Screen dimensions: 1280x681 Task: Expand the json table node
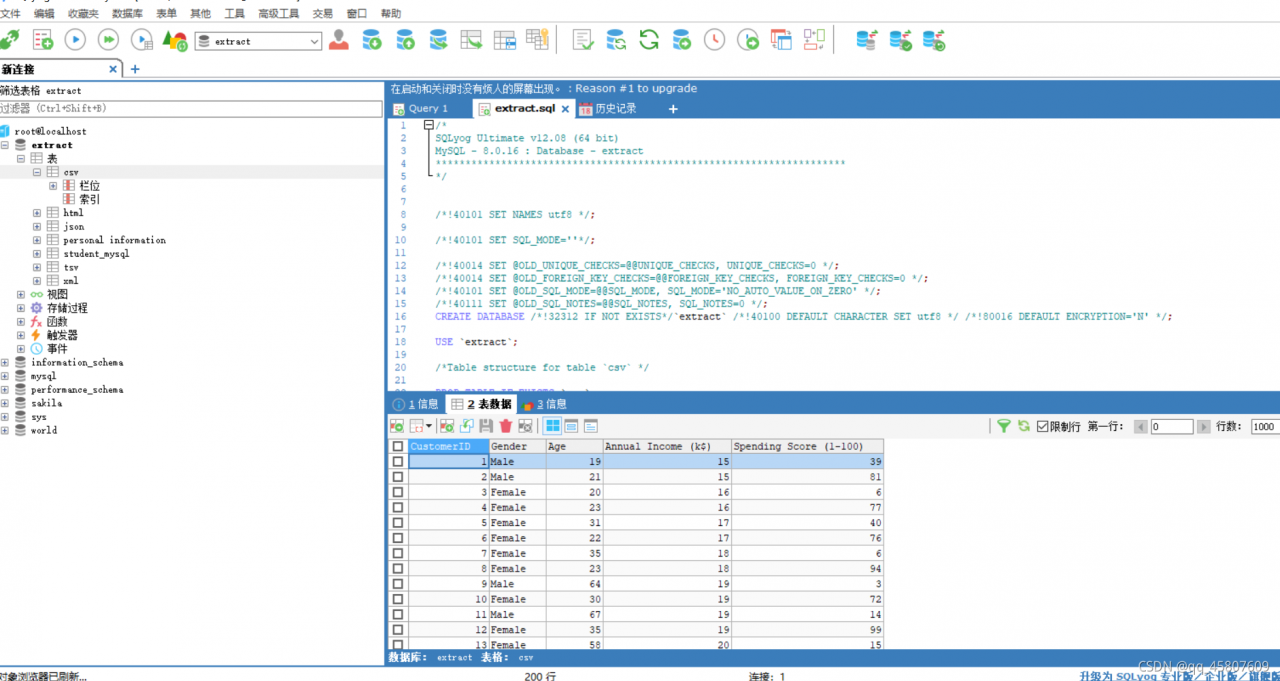(x=37, y=227)
